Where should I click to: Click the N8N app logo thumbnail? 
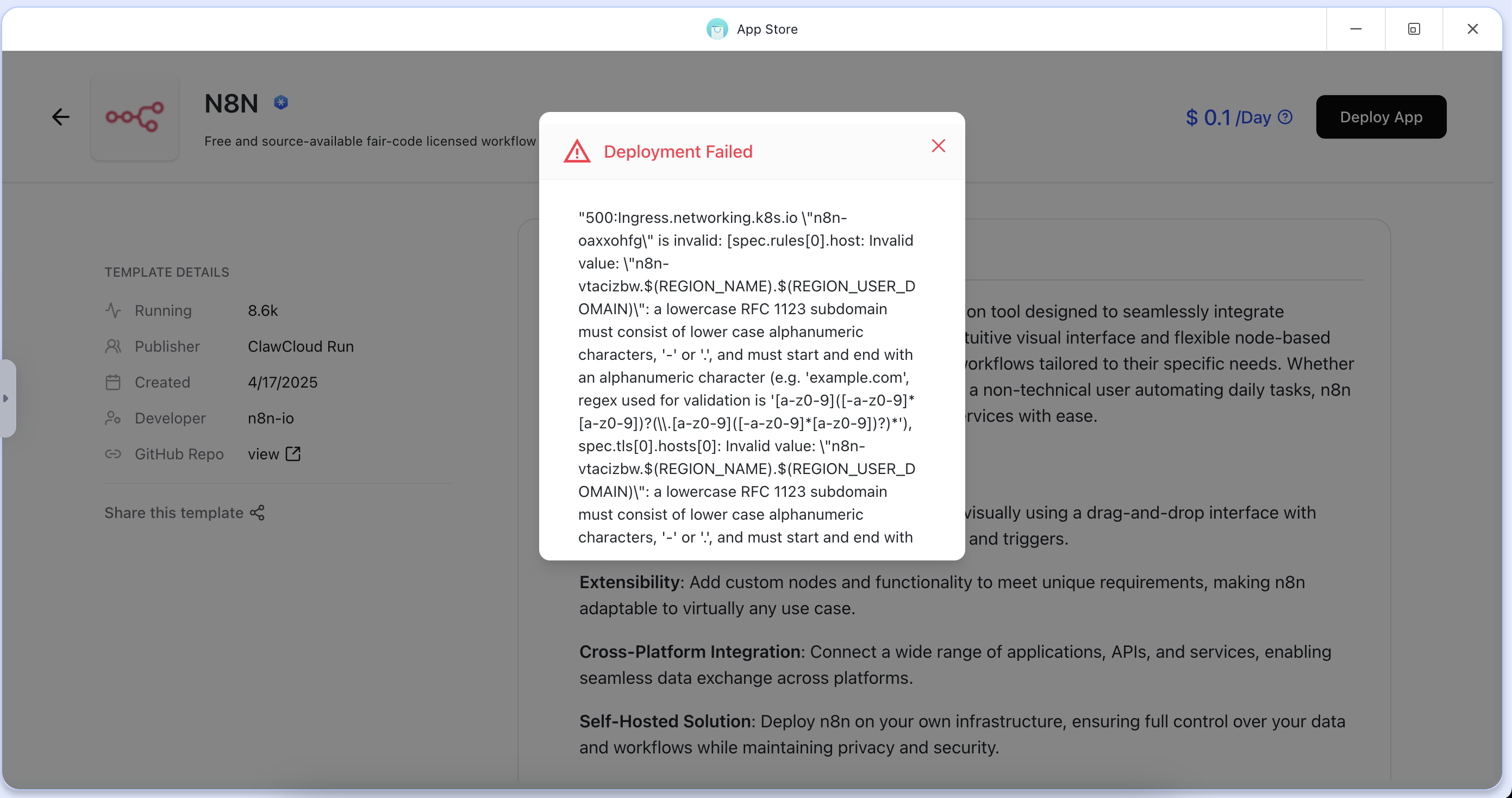click(x=134, y=116)
